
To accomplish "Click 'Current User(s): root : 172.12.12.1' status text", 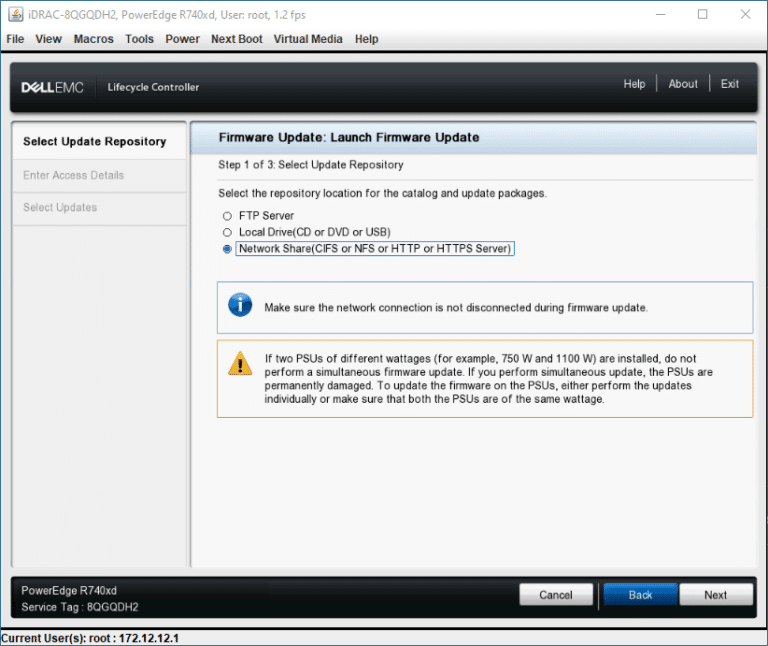I will click(90, 638).
